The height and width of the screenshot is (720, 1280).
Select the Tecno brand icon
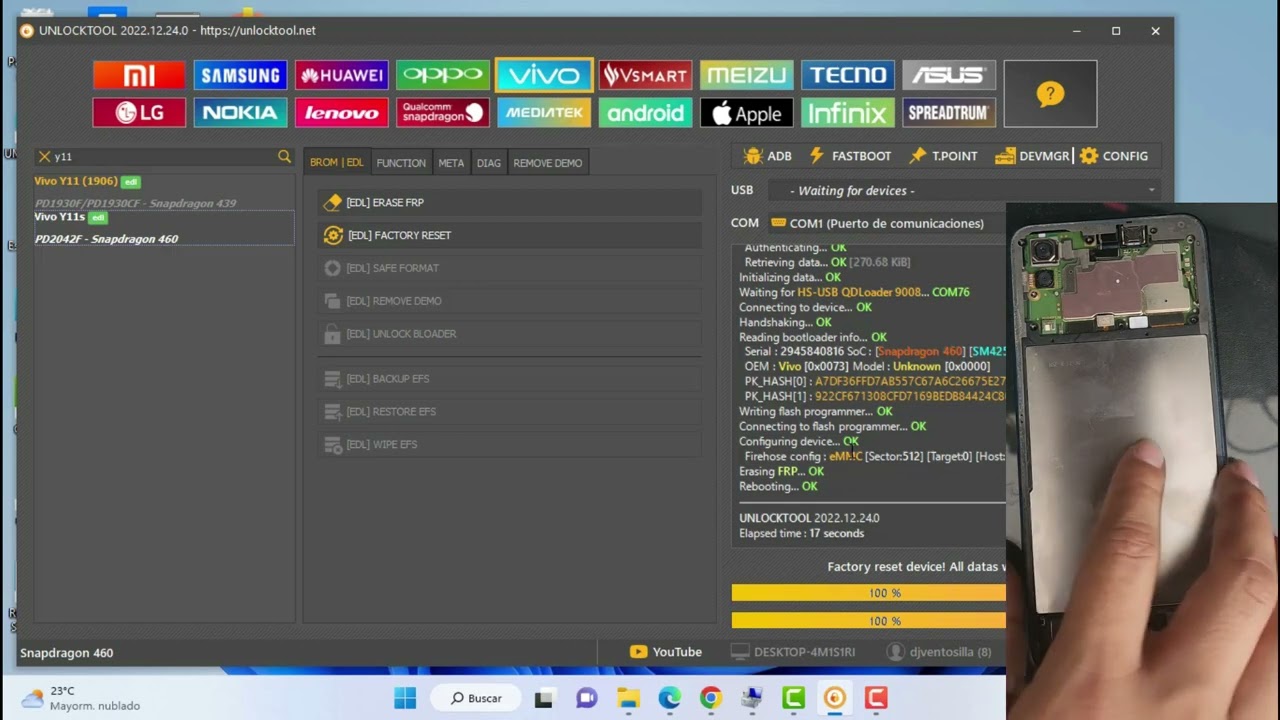click(847, 75)
